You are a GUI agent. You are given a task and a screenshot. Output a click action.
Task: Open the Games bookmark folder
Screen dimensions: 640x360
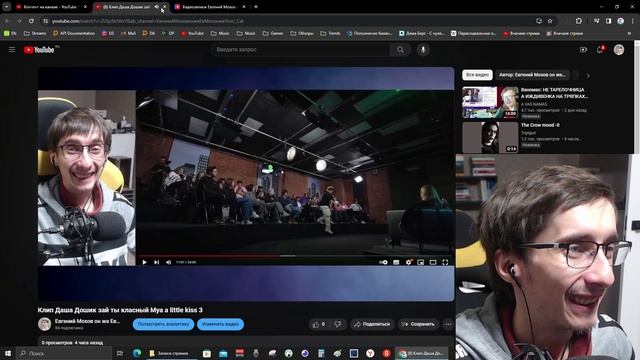click(273, 33)
